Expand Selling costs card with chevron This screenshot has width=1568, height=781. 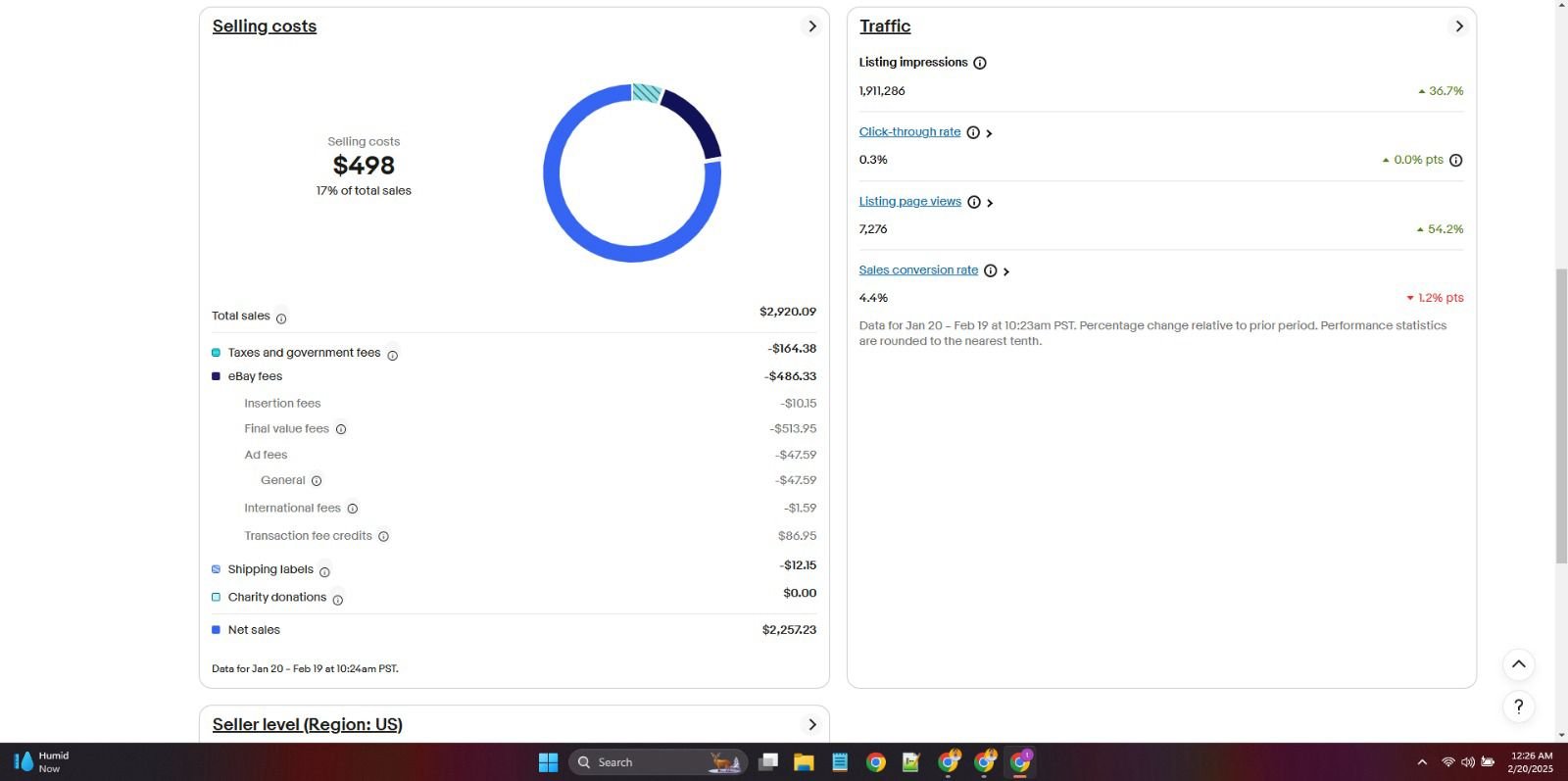(811, 26)
